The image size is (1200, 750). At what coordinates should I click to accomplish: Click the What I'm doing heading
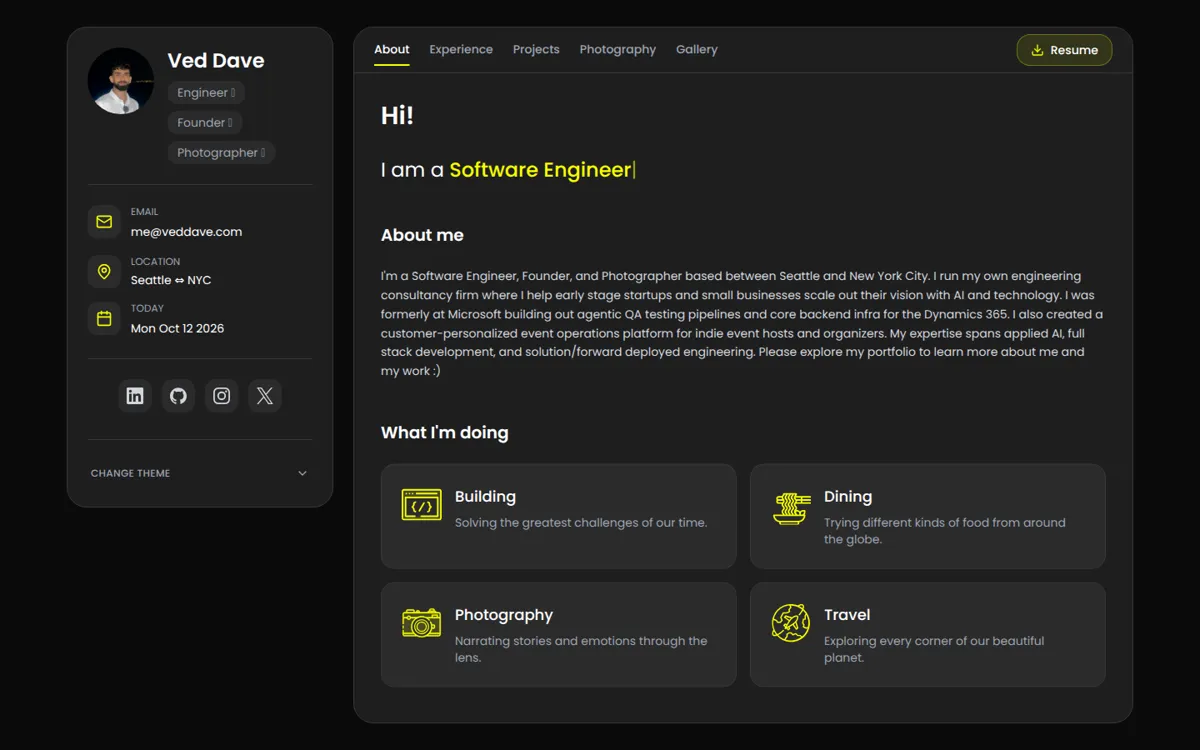tap(445, 433)
